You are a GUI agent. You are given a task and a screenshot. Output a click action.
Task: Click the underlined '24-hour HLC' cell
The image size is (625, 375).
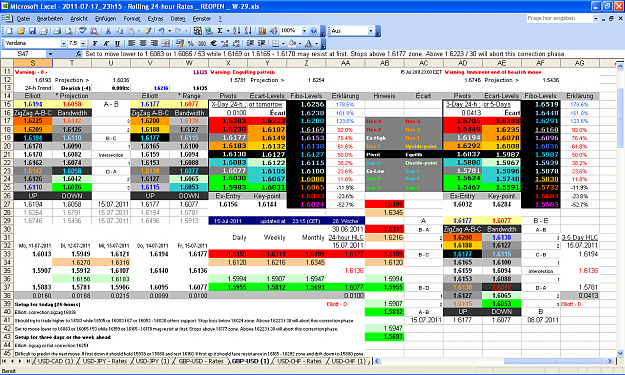click(x=346, y=238)
